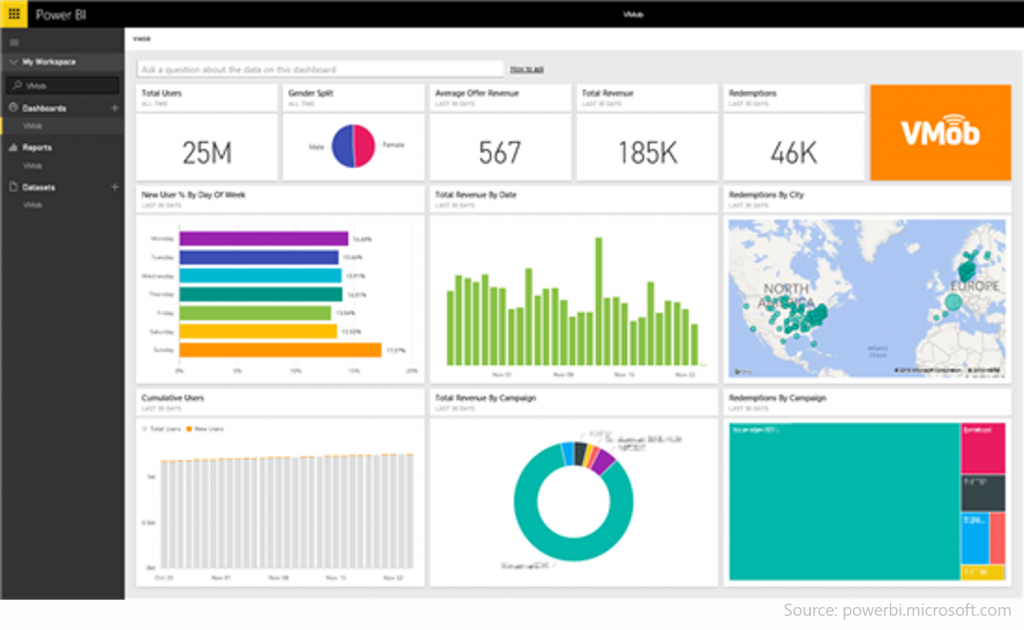The height and width of the screenshot is (630, 1024).
Task: Click the magnifier icon in sidebar search
Action: (x=17, y=86)
